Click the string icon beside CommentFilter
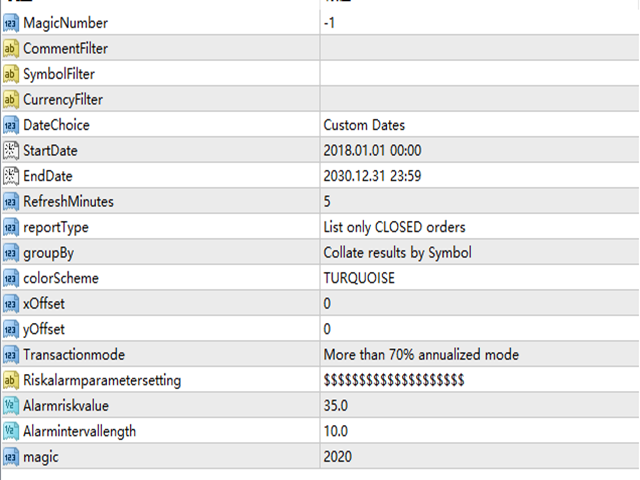The width and height of the screenshot is (640, 480). (x=11, y=49)
